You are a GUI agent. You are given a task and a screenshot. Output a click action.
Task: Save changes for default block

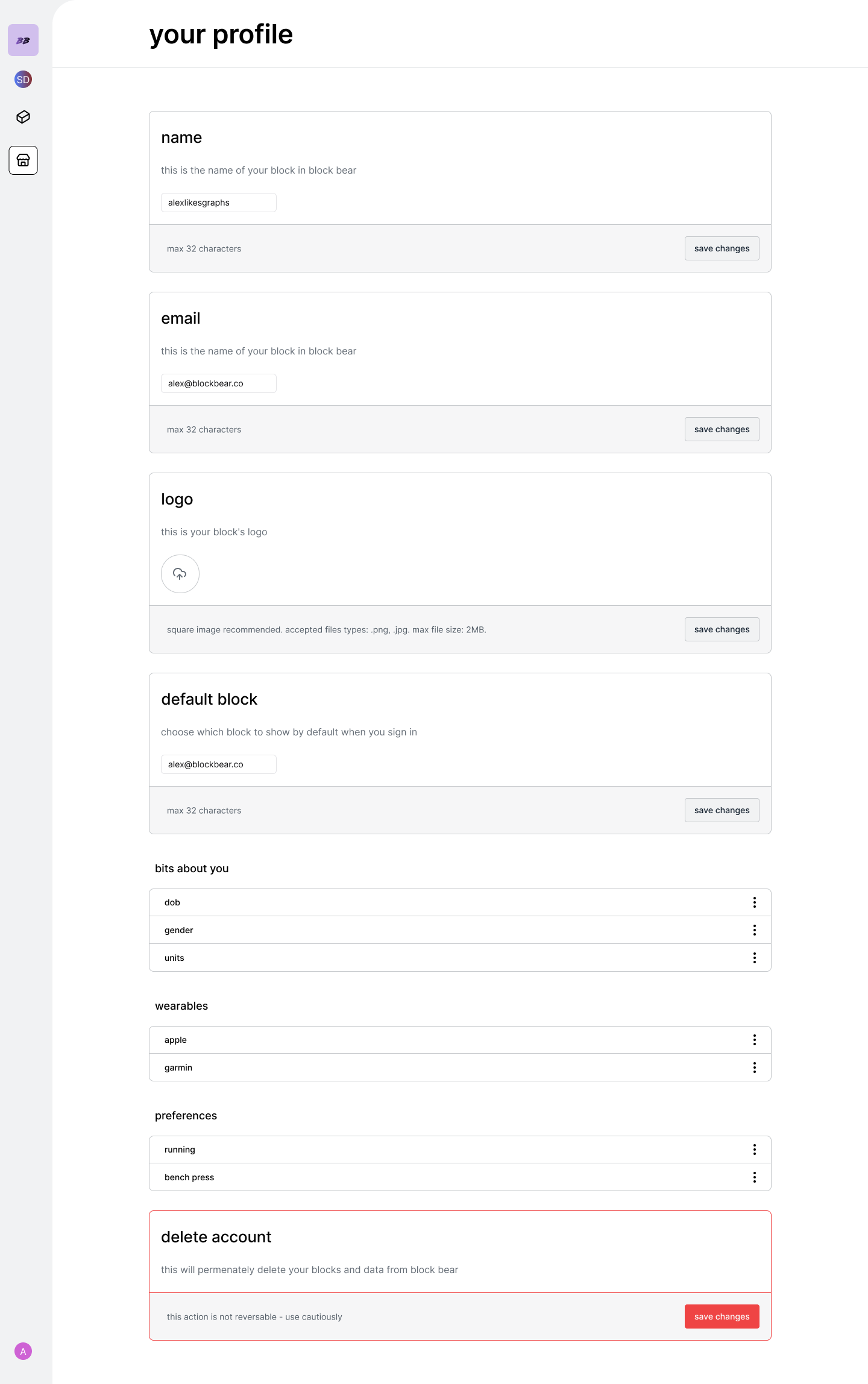[x=722, y=810]
